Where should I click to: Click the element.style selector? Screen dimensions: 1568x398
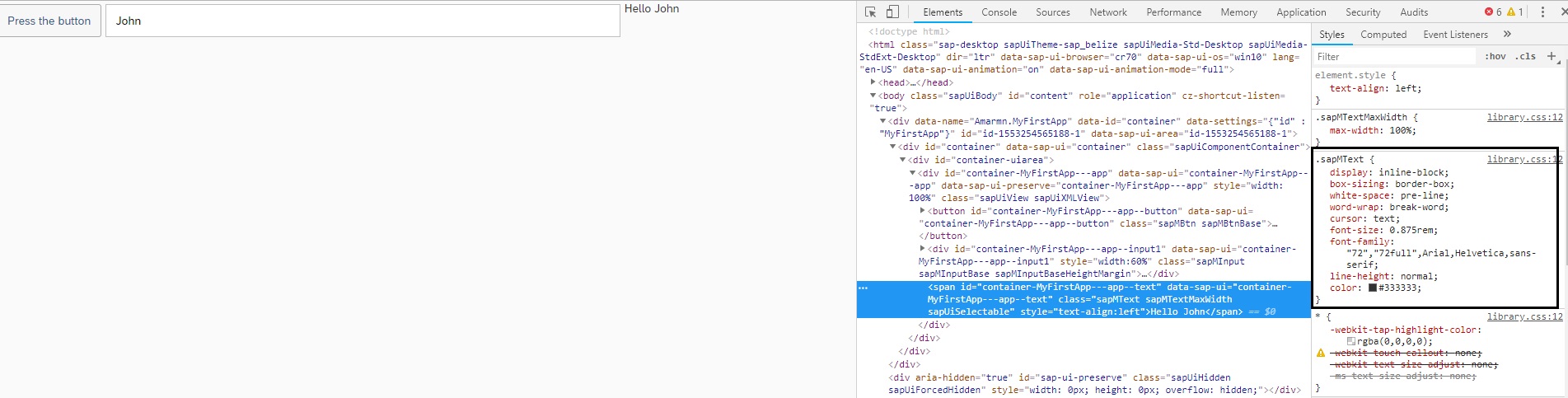click(x=1352, y=75)
